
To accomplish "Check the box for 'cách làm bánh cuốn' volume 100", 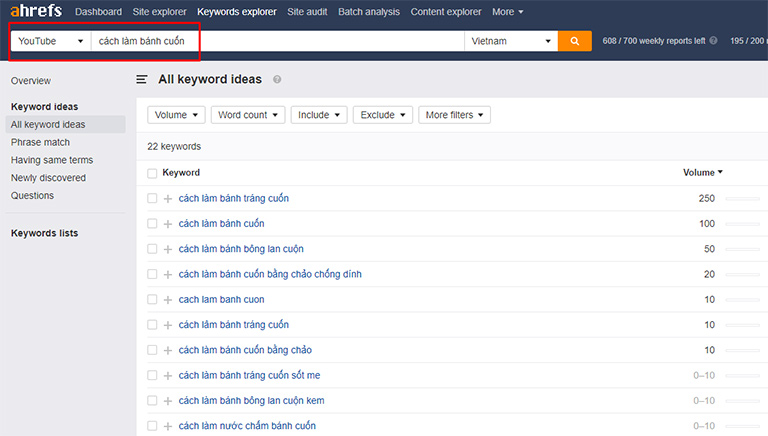I will pos(152,223).
